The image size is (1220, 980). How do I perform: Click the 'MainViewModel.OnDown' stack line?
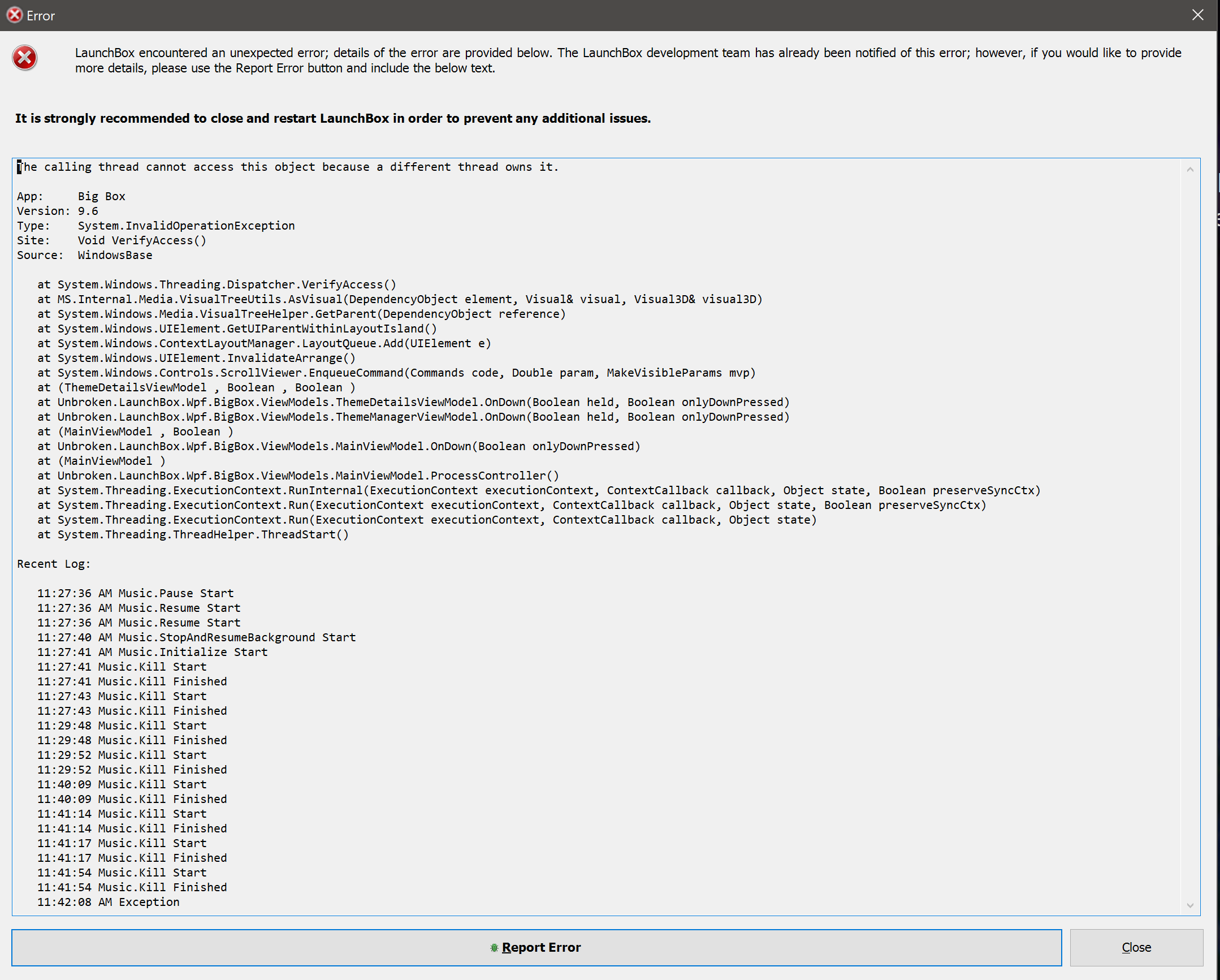(x=339, y=447)
